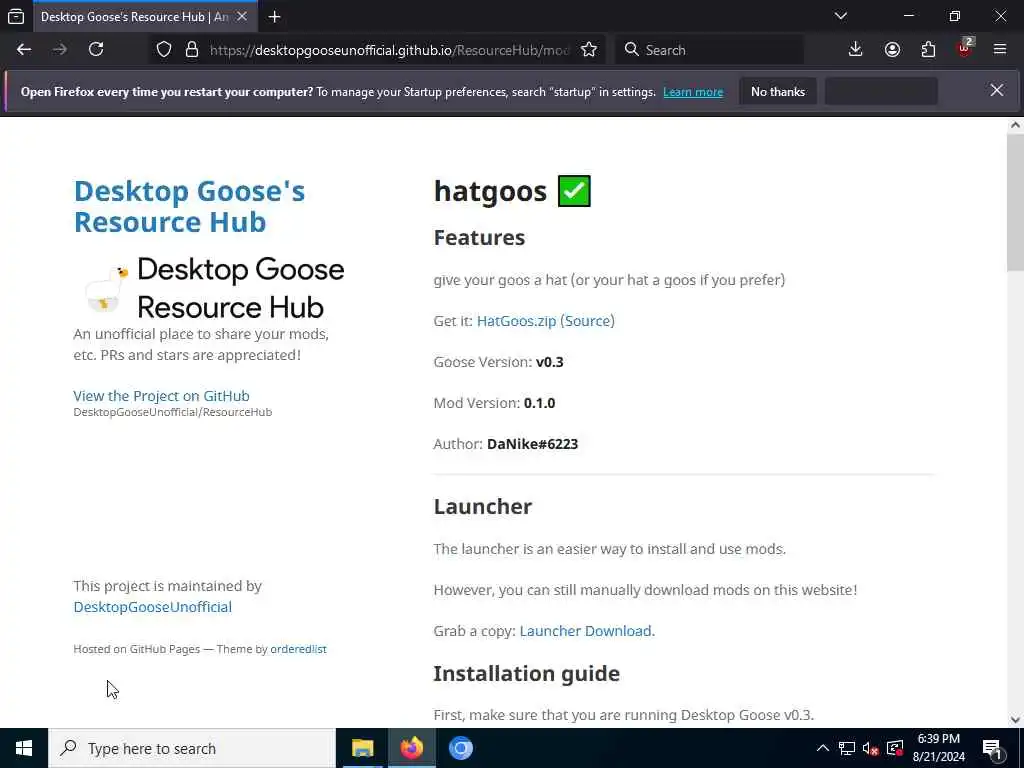Open the Launcher Download link
The height and width of the screenshot is (768, 1024).
point(586,631)
